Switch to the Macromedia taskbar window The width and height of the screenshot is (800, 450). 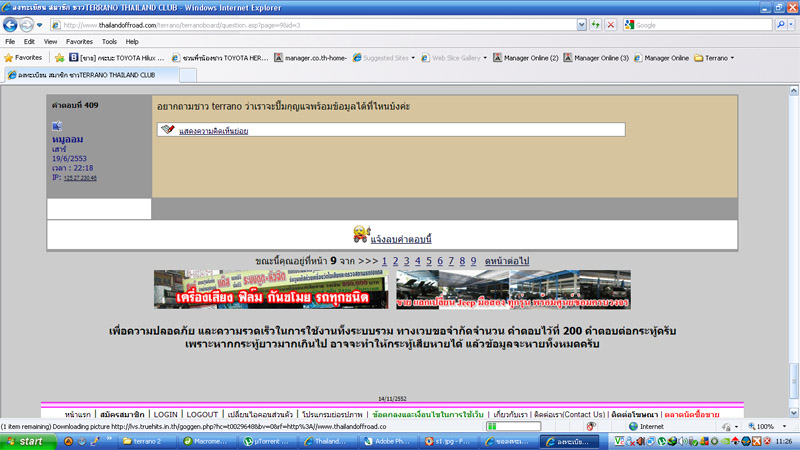(x=207, y=441)
